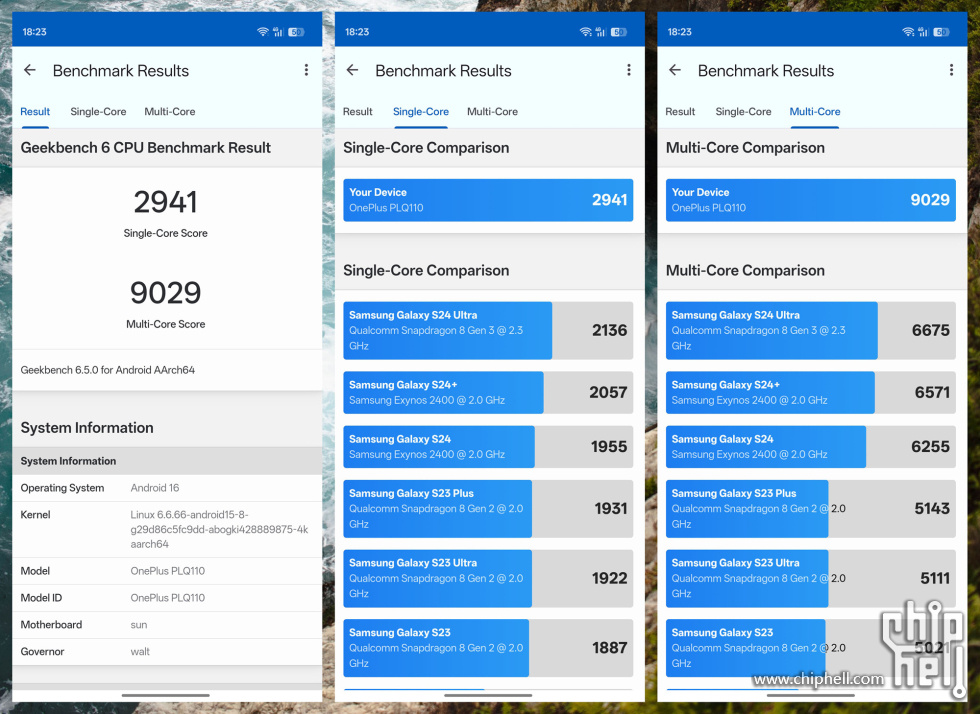This screenshot has height=714, width=980.
Task: Open the three-dot overflow menu on the right screen
Action: [x=951, y=71]
